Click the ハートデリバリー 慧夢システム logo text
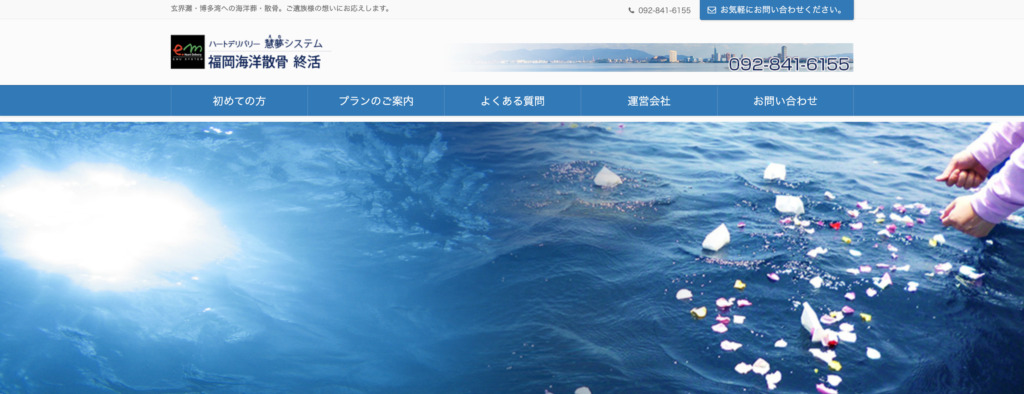 (x=265, y=44)
